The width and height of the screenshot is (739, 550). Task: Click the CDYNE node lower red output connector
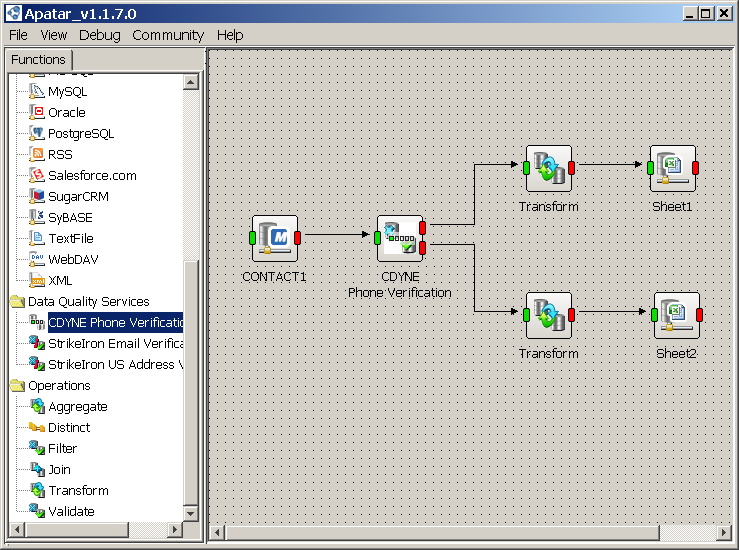[422, 248]
